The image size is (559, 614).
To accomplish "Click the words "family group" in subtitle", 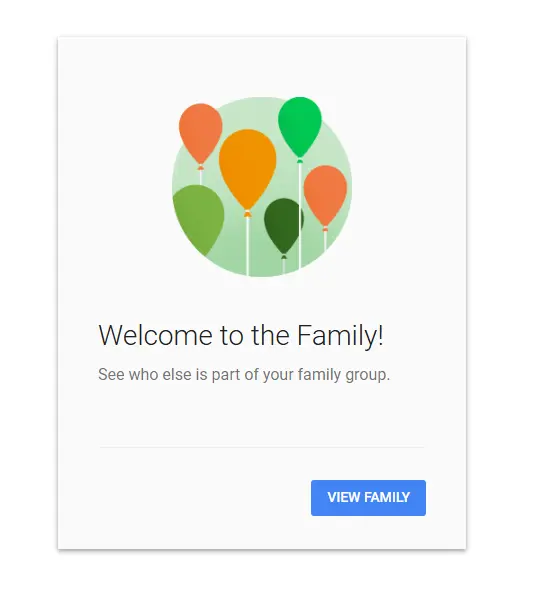I will coord(343,375).
